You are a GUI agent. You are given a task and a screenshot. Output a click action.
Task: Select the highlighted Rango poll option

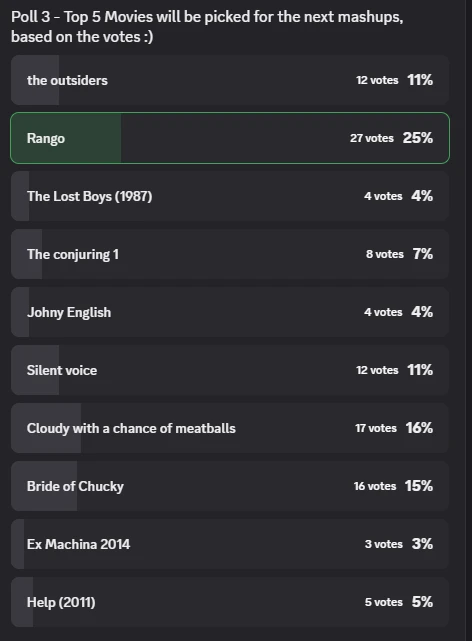(x=230, y=138)
